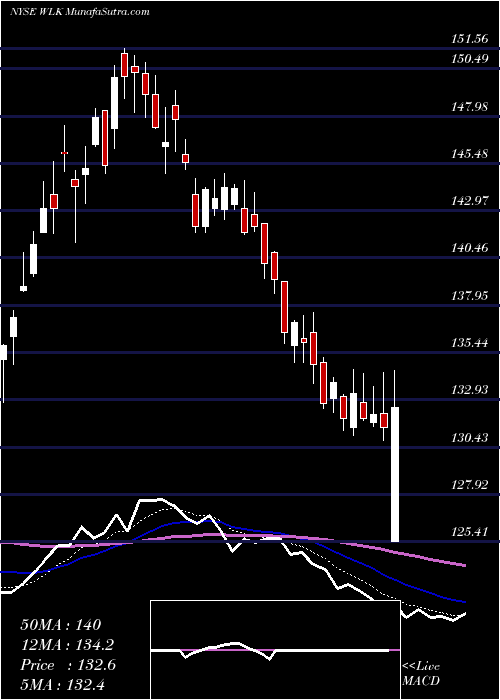Click the 50MA : 140 readout
This screenshot has height=700, width=500.
61,625
